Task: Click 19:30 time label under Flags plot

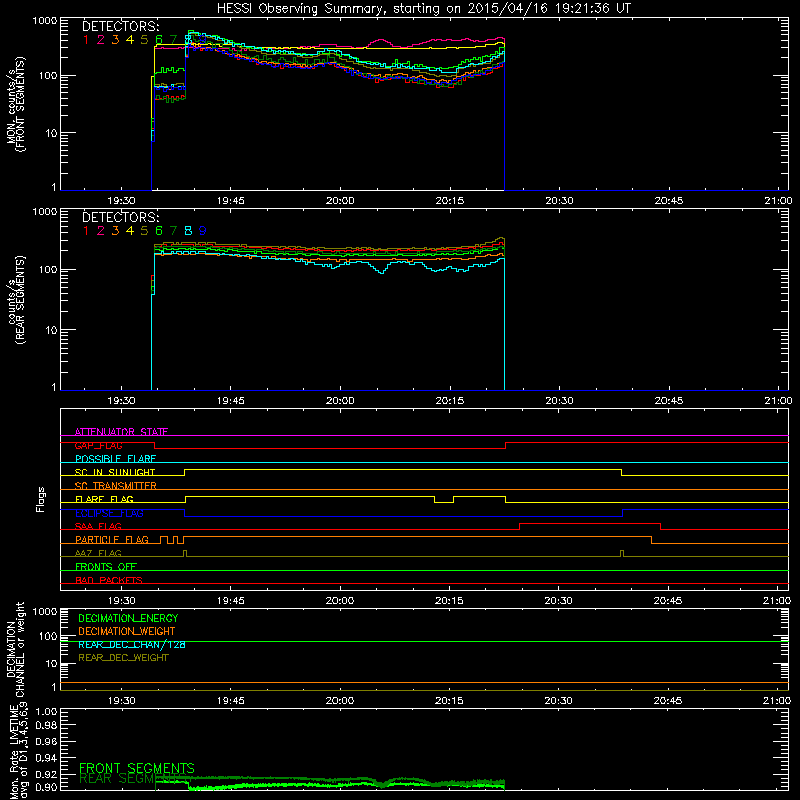Action: pyautogui.click(x=121, y=601)
